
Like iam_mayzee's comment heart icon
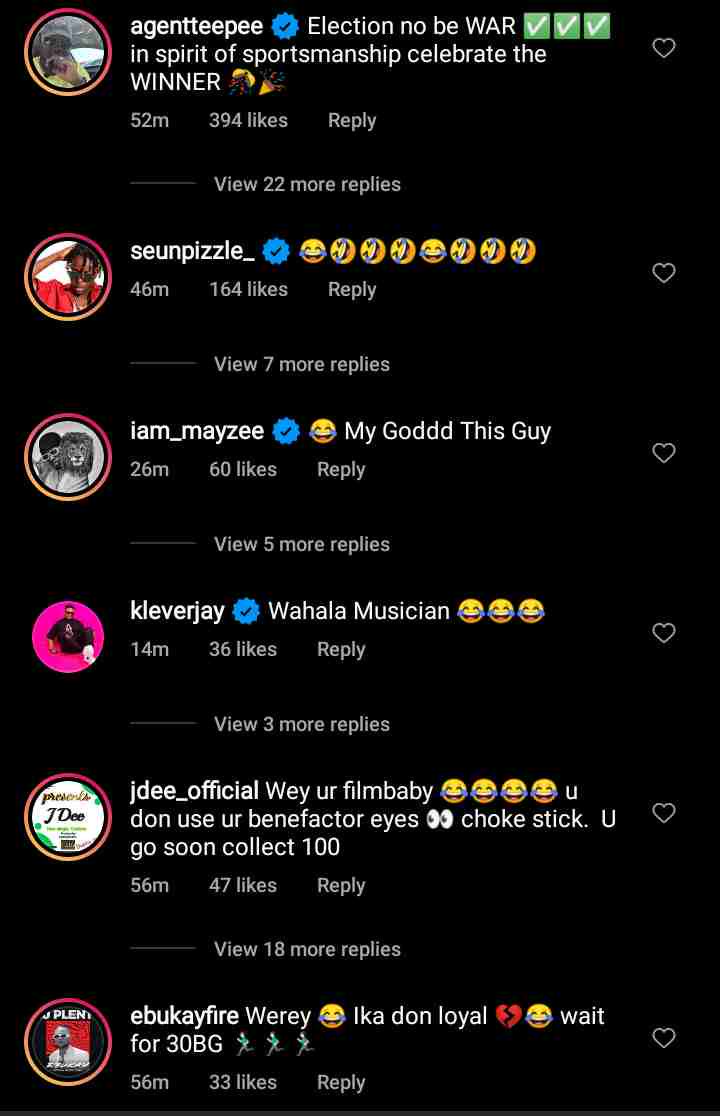[664, 453]
